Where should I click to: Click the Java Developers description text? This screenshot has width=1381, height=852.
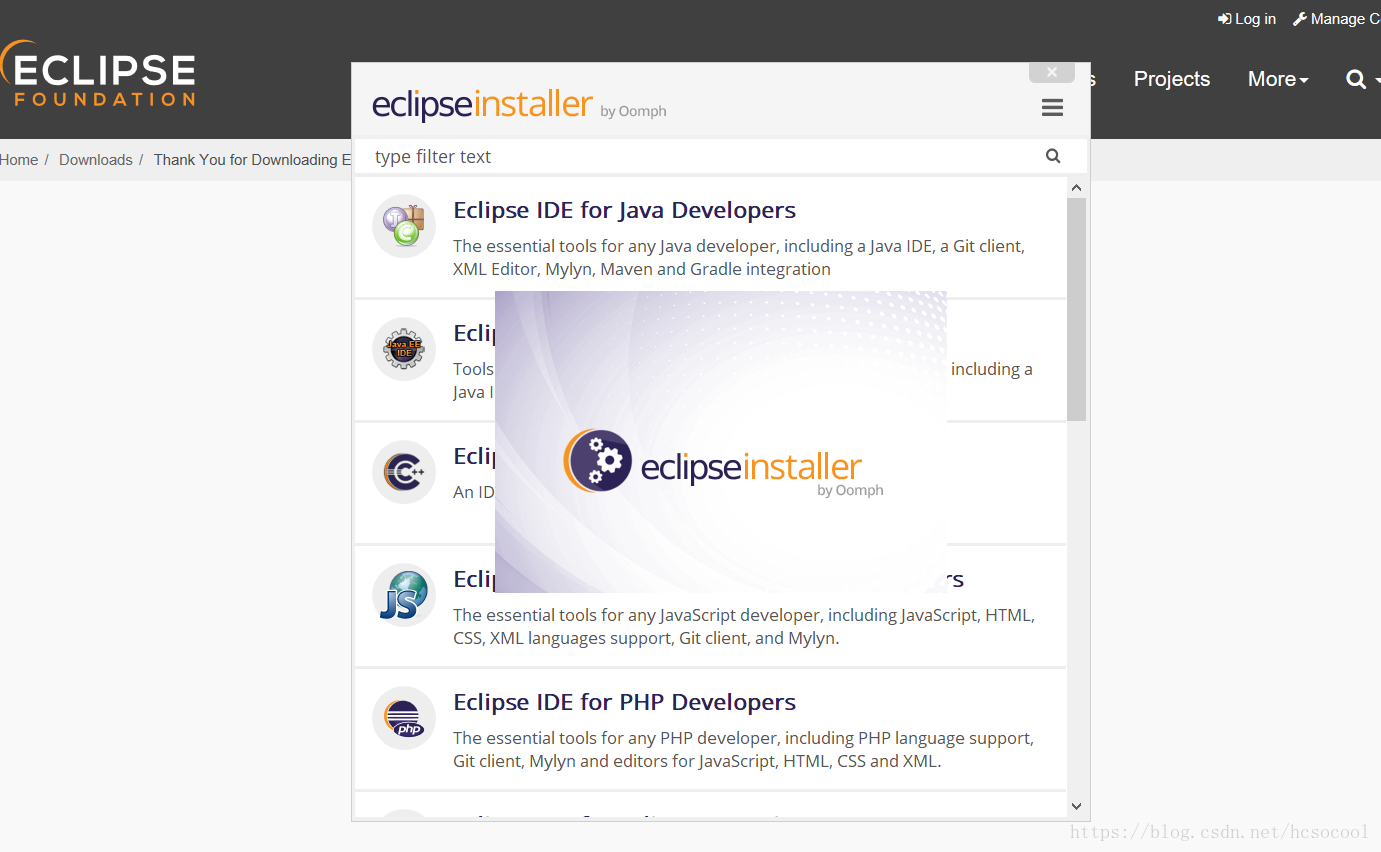pyautogui.click(x=739, y=257)
